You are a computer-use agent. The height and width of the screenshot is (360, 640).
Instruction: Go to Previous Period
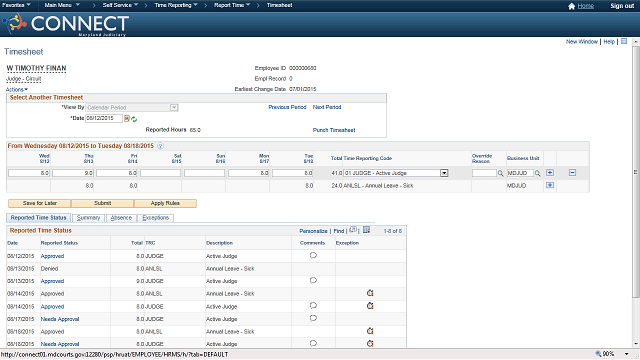(x=287, y=107)
